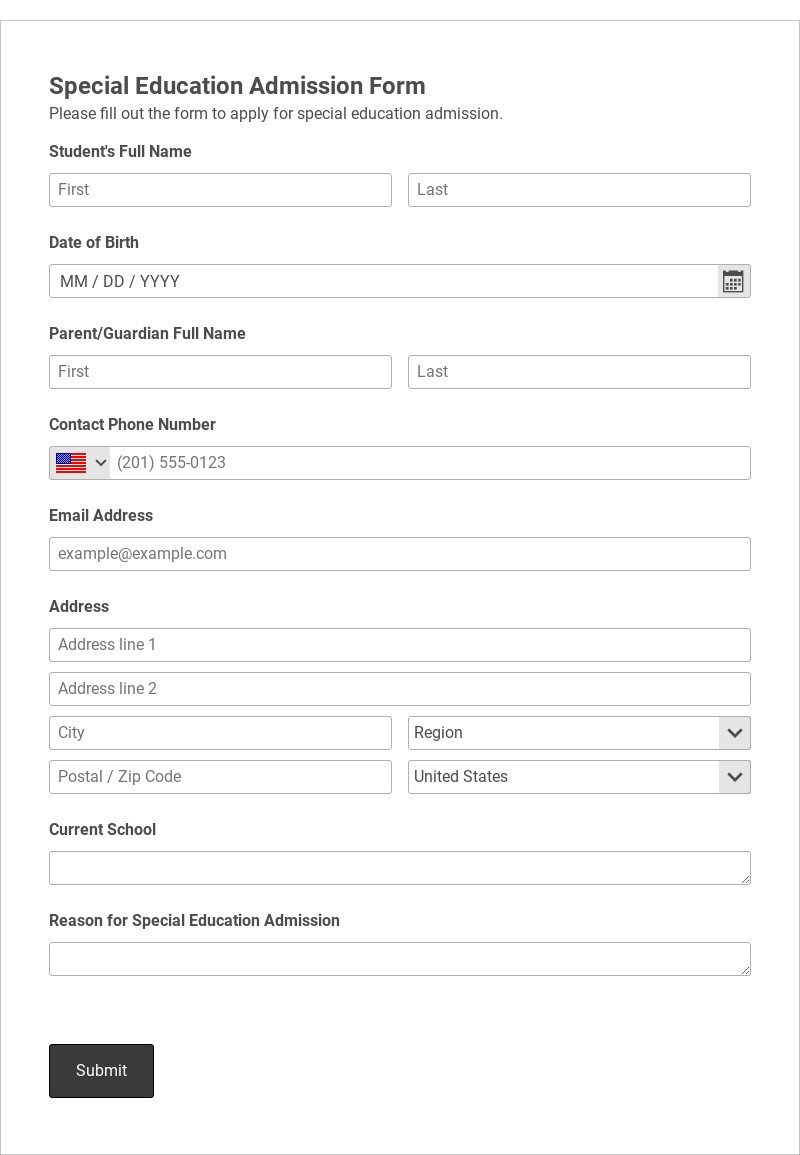Image resolution: width=800 pixels, height=1155 pixels.
Task: Click the City input field
Action: [220, 733]
